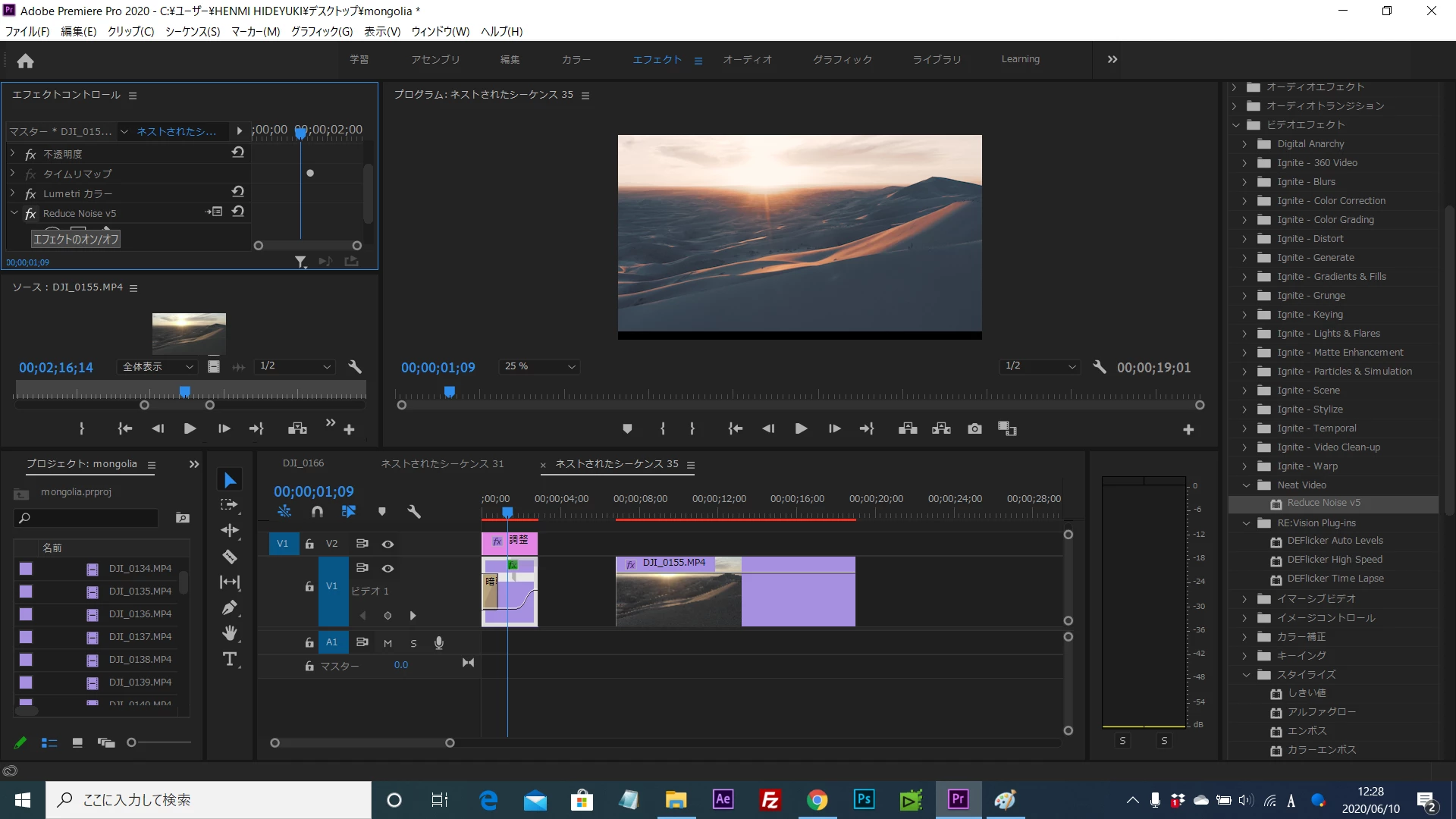Switch to the カラー workspace tab
This screenshot has width=1456, height=819.
pos(576,59)
